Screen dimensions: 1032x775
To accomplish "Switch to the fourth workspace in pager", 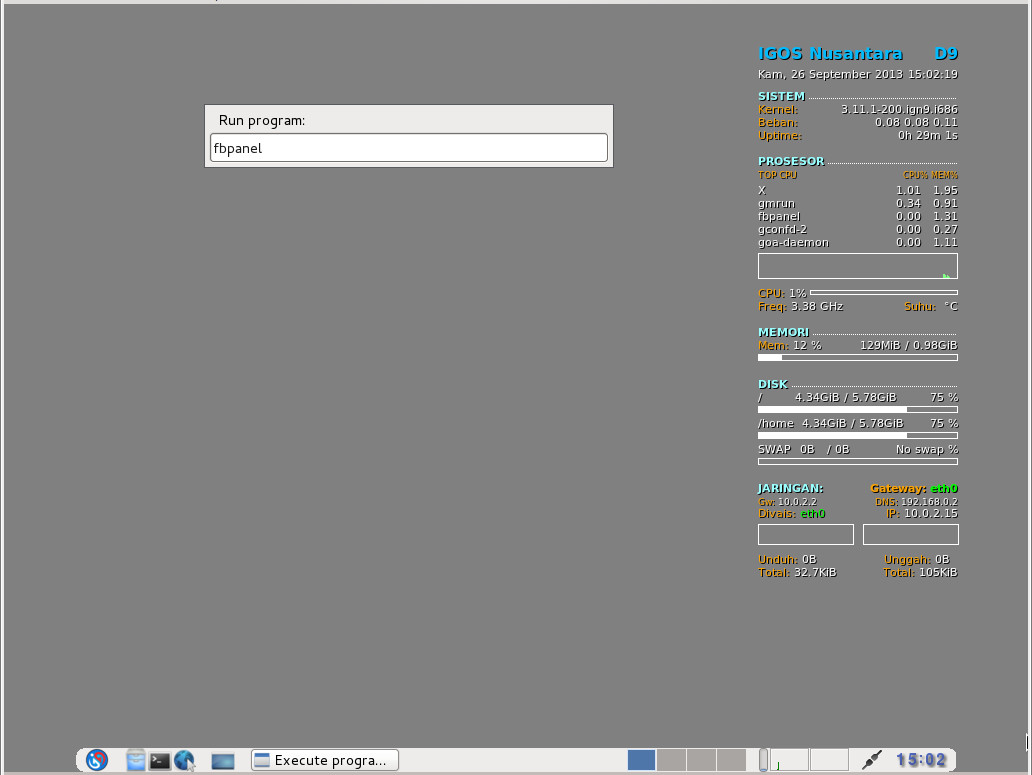I will [731, 760].
